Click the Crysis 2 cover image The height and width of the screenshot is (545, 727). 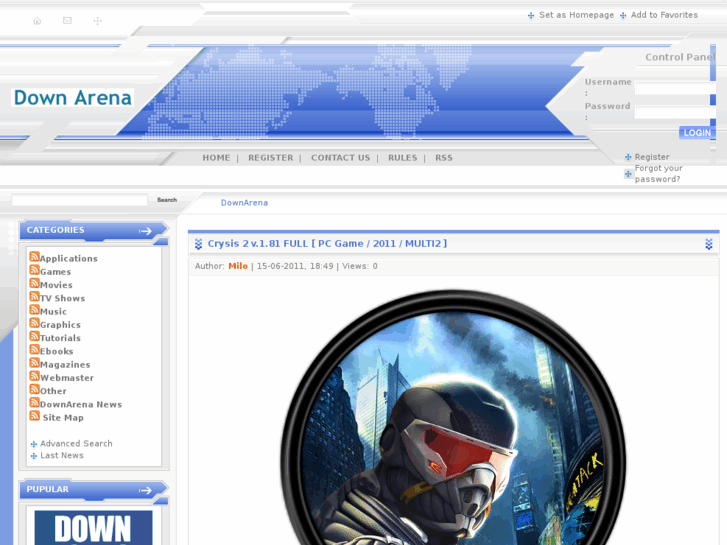pos(453,418)
